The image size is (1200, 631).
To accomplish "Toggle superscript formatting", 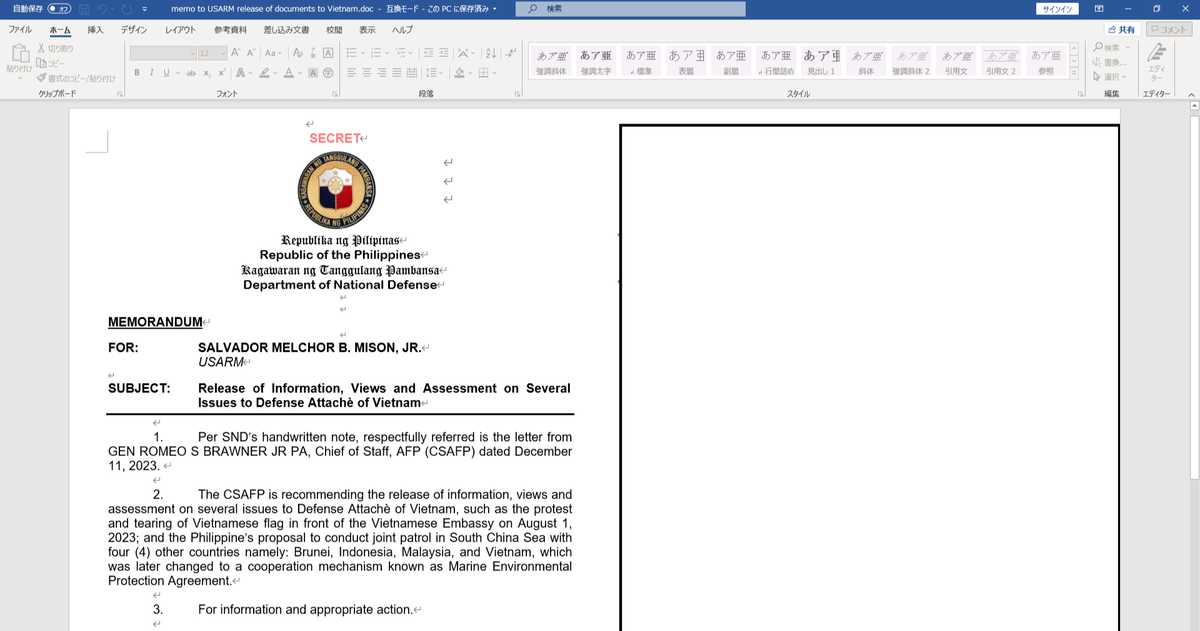I will [x=222, y=73].
